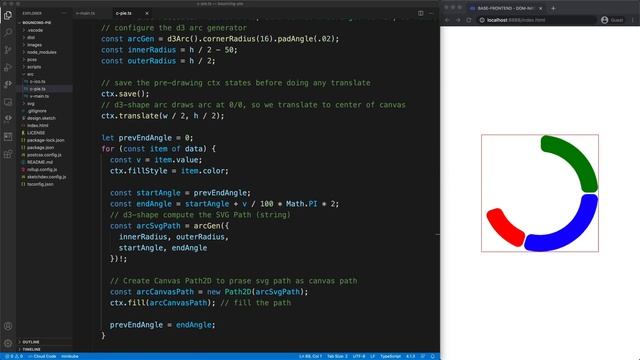Open notifications bell in status bar
Screen dimensions: 640x360
433,356
